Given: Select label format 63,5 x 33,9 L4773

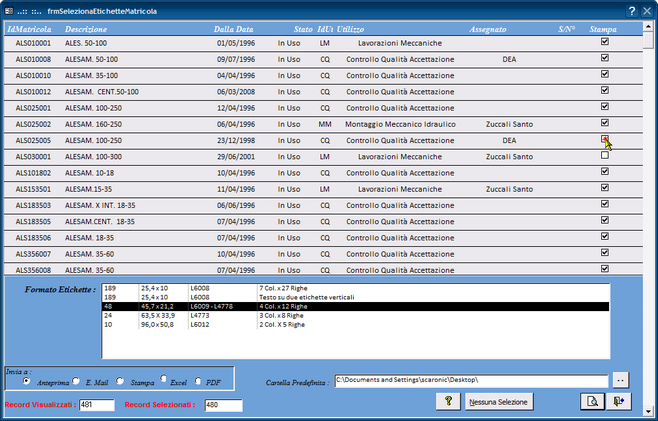Looking at the screenshot, I should pyautogui.click(x=356, y=315).
